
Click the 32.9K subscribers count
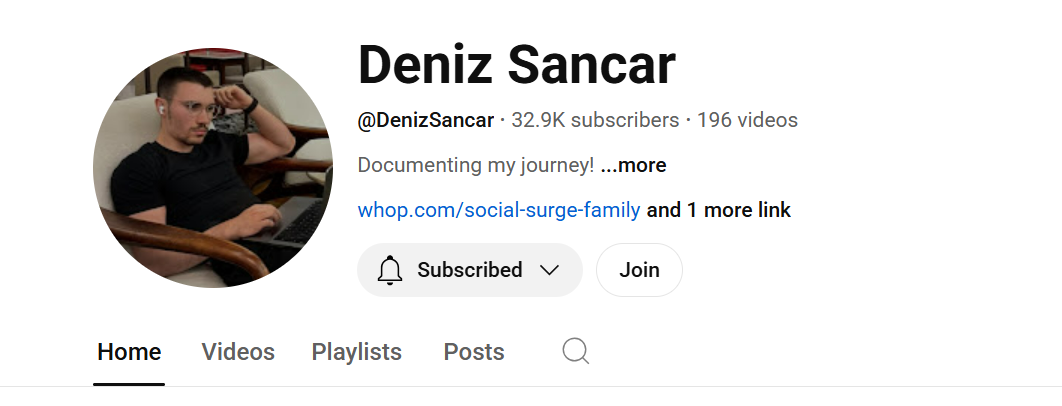click(595, 121)
